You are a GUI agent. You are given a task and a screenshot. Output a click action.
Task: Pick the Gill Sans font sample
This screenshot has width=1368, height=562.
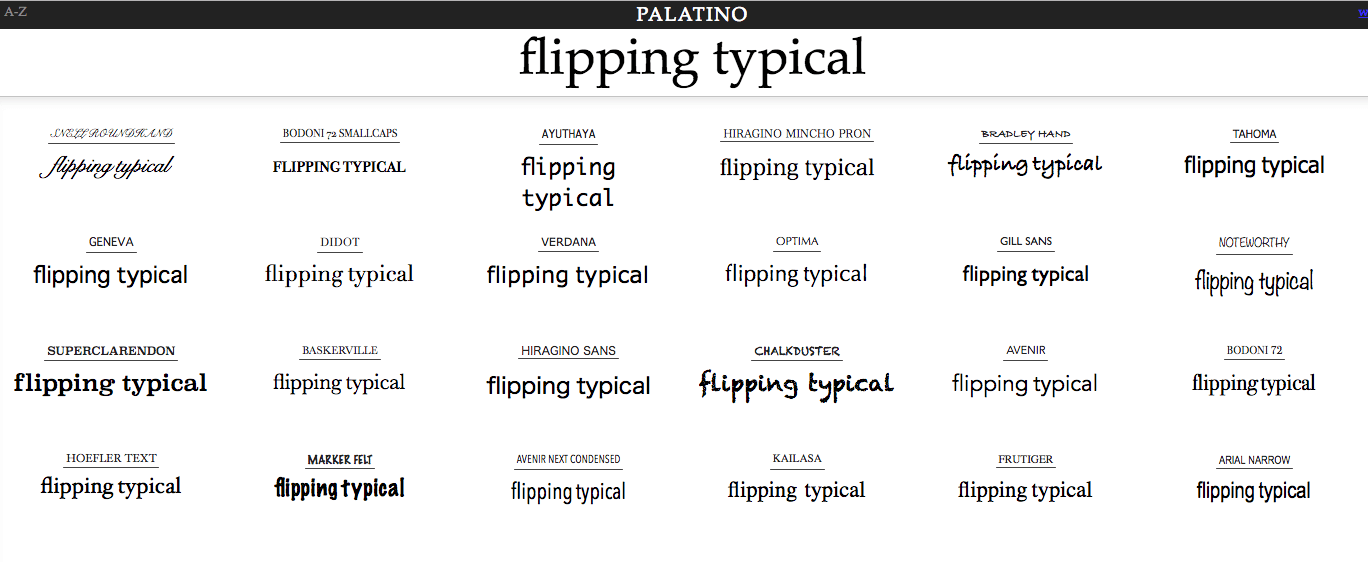click(x=1025, y=274)
